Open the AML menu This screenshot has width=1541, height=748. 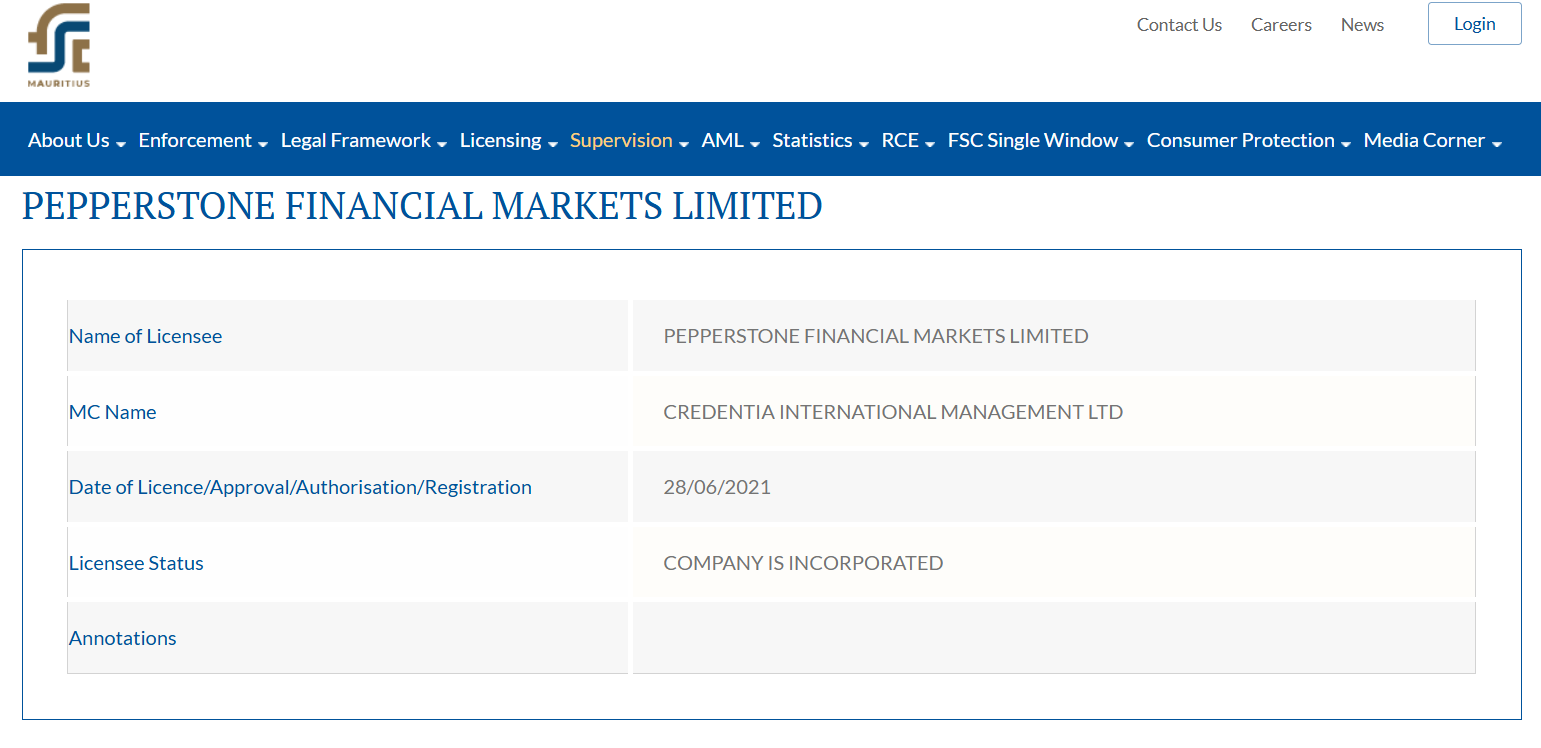pos(730,141)
